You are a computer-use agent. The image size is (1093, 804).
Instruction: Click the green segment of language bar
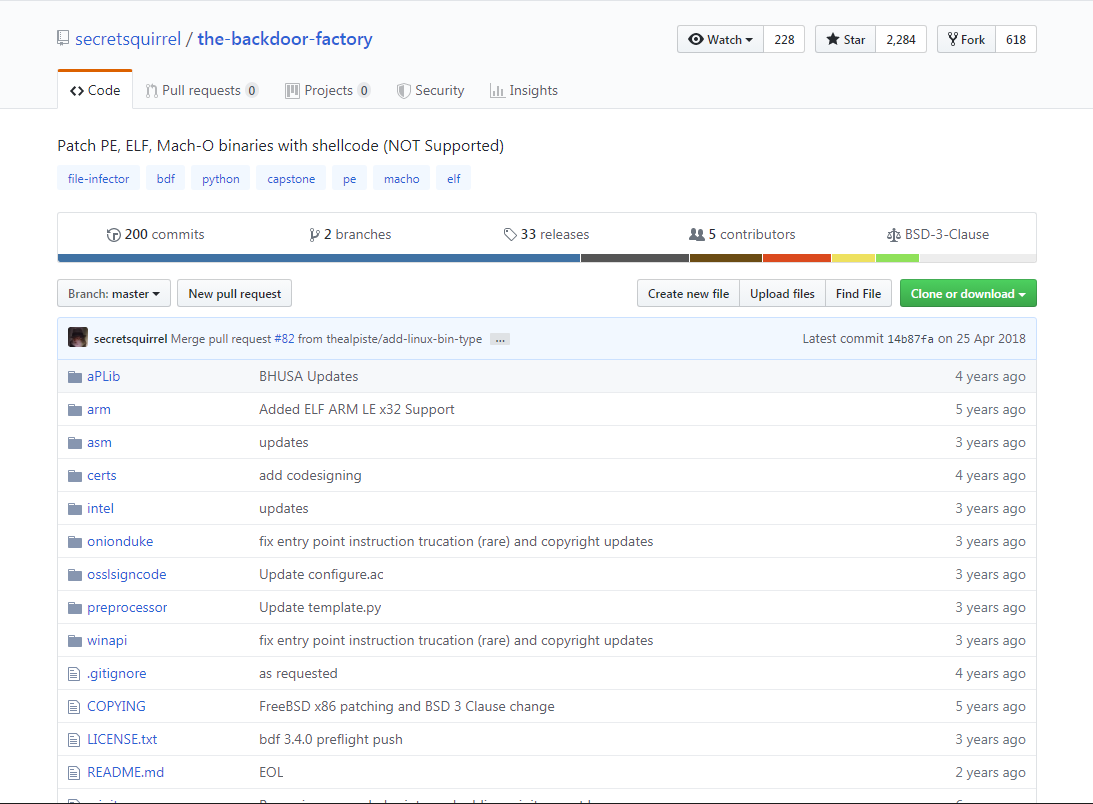tap(897, 258)
